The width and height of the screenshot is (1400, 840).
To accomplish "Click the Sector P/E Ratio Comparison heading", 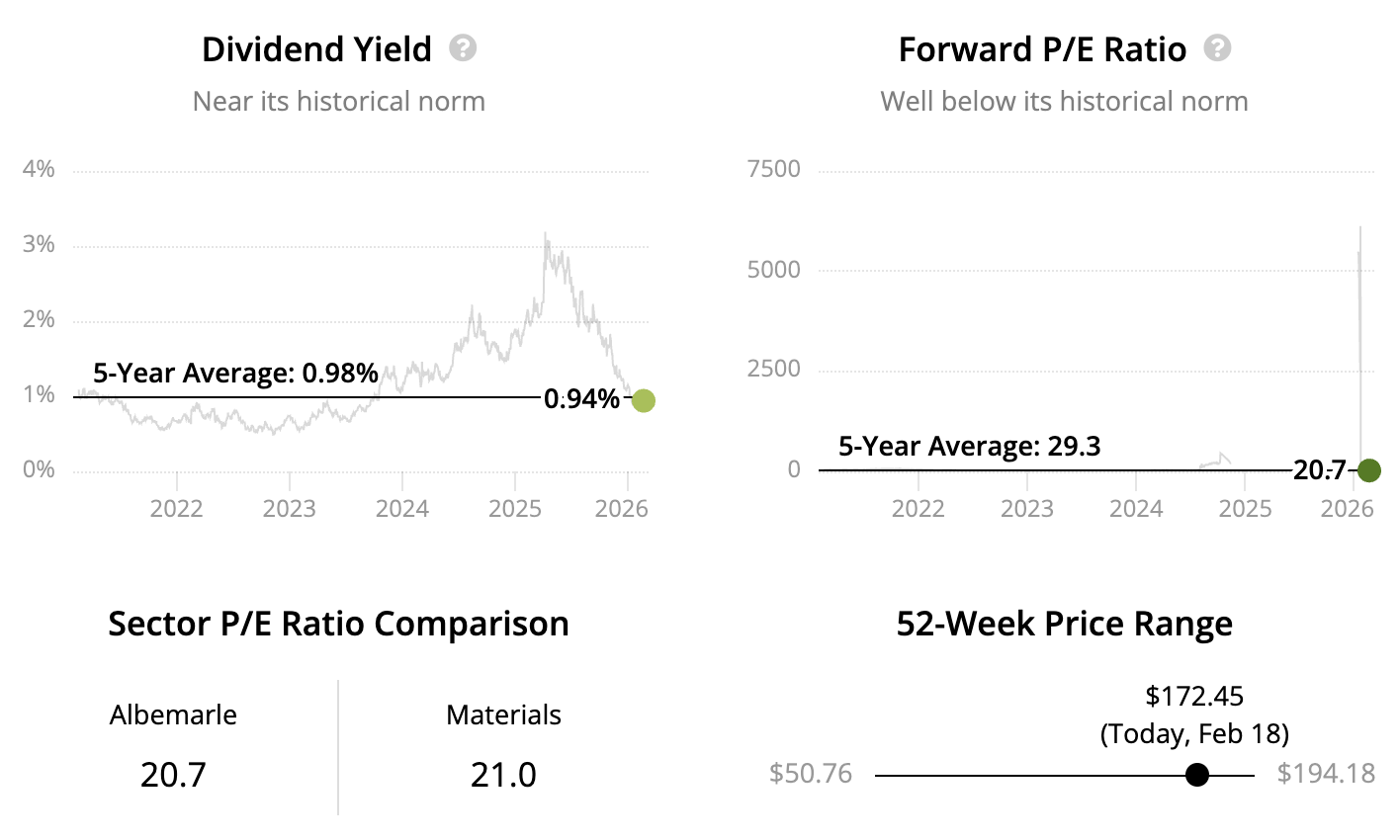I will tap(338, 624).
